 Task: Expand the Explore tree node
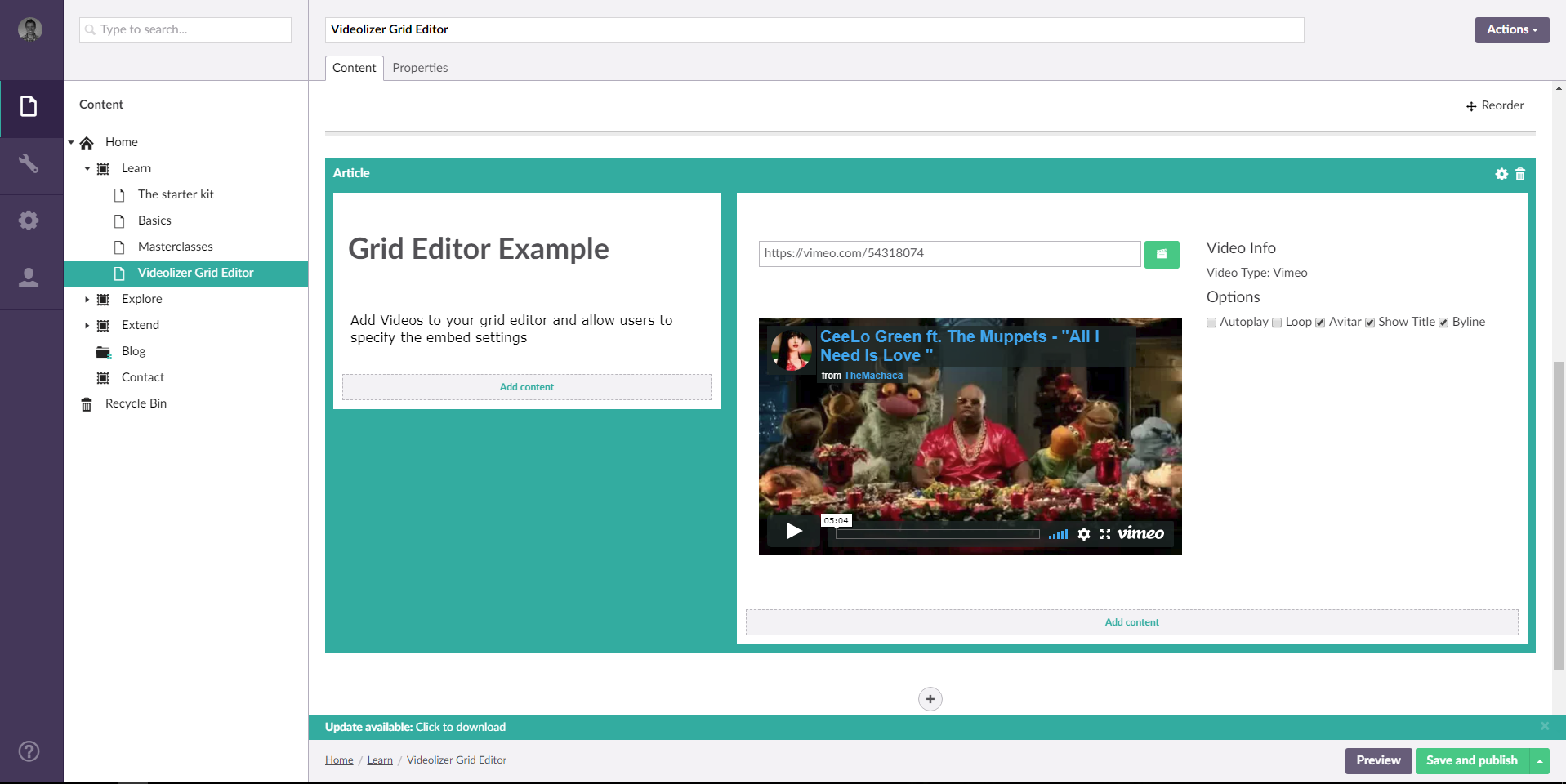(87, 299)
